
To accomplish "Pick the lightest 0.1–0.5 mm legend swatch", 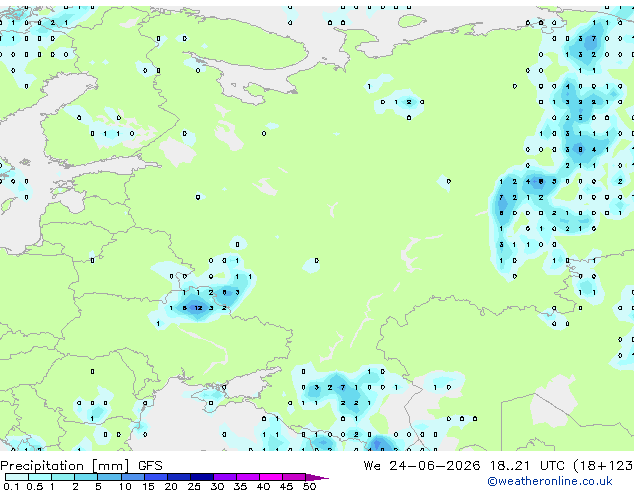I will pos(17,477).
